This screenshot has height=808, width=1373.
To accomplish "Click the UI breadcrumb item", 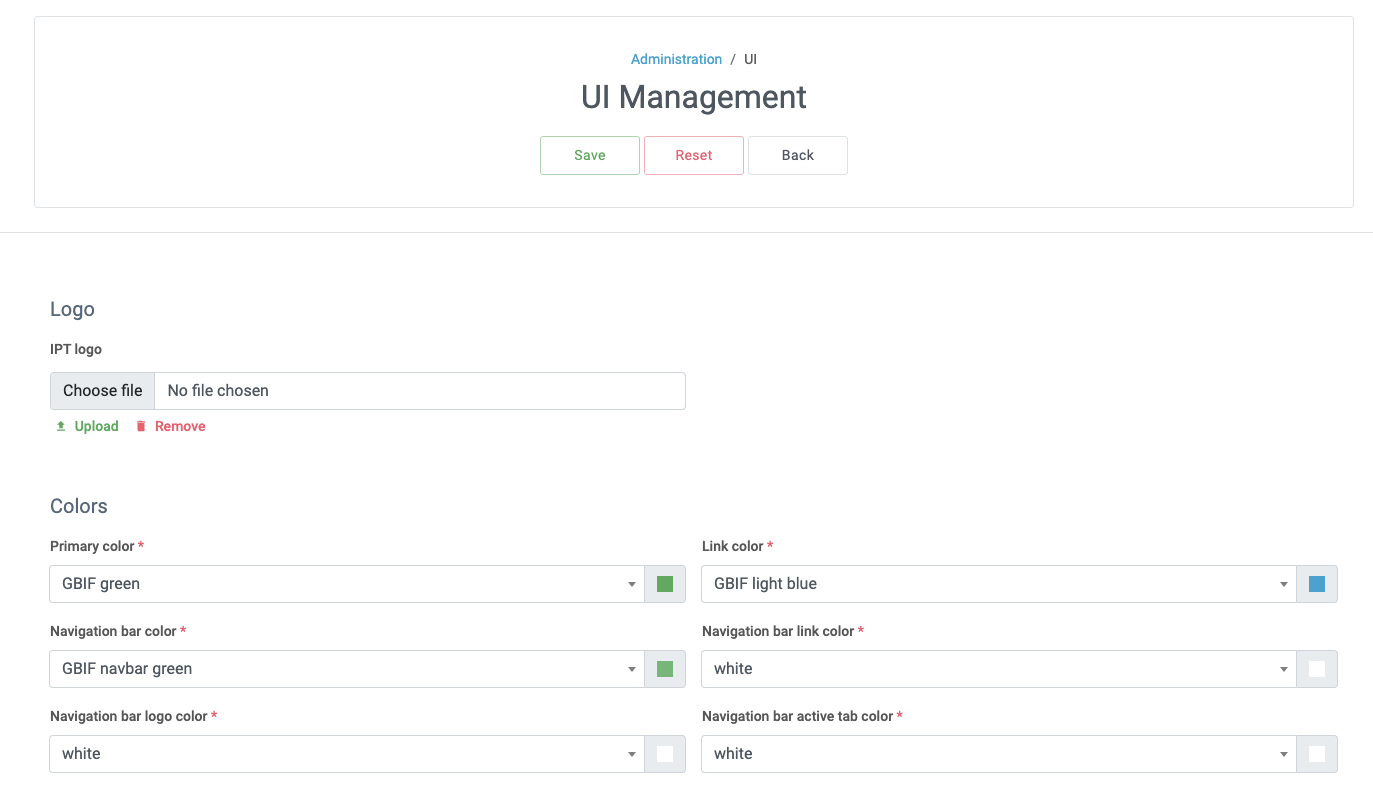I will (x=750, y=59).
